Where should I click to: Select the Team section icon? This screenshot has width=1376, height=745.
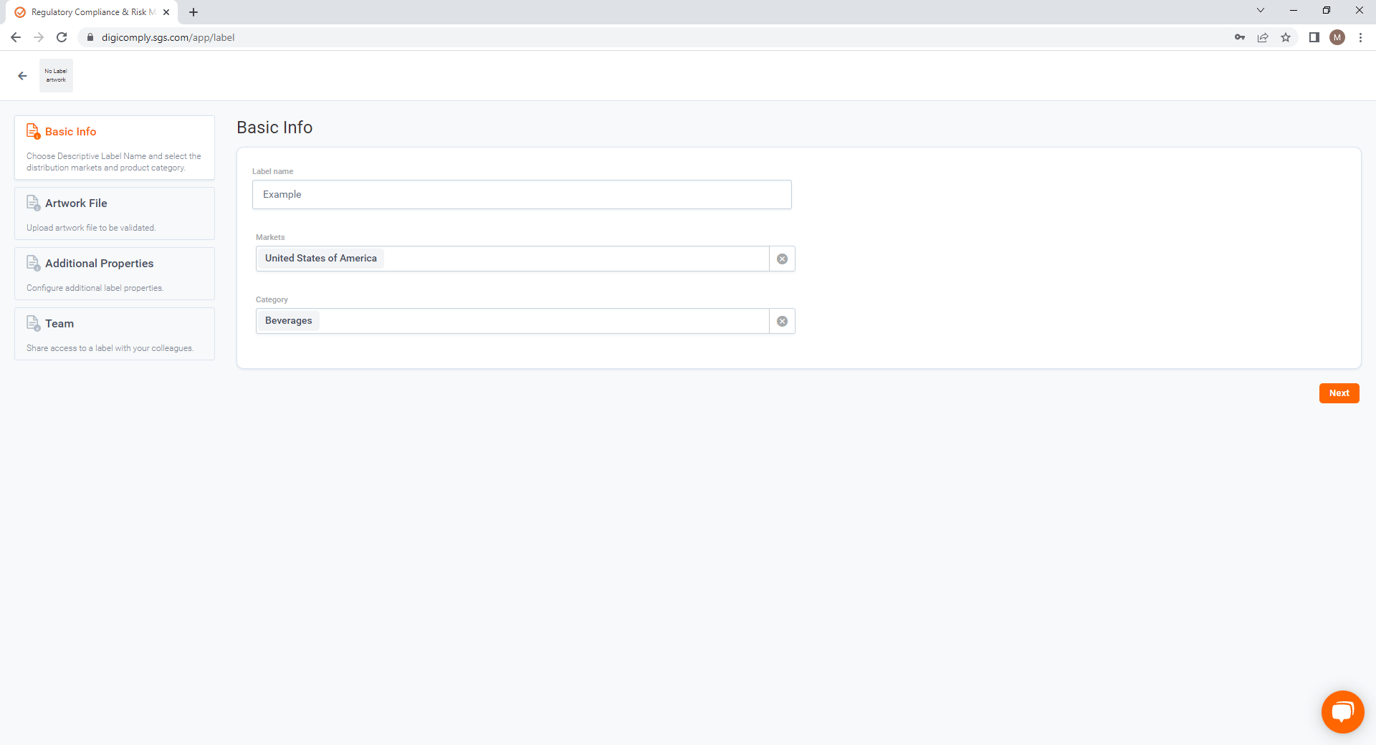point(31,322)
